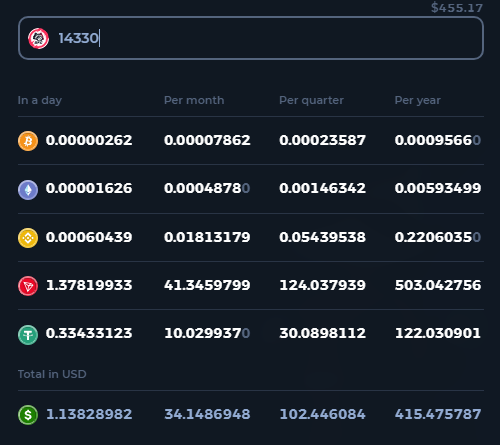500x445 pixels.
Task: Select Tron daily value 1.37819933
Action: (89, 285)
